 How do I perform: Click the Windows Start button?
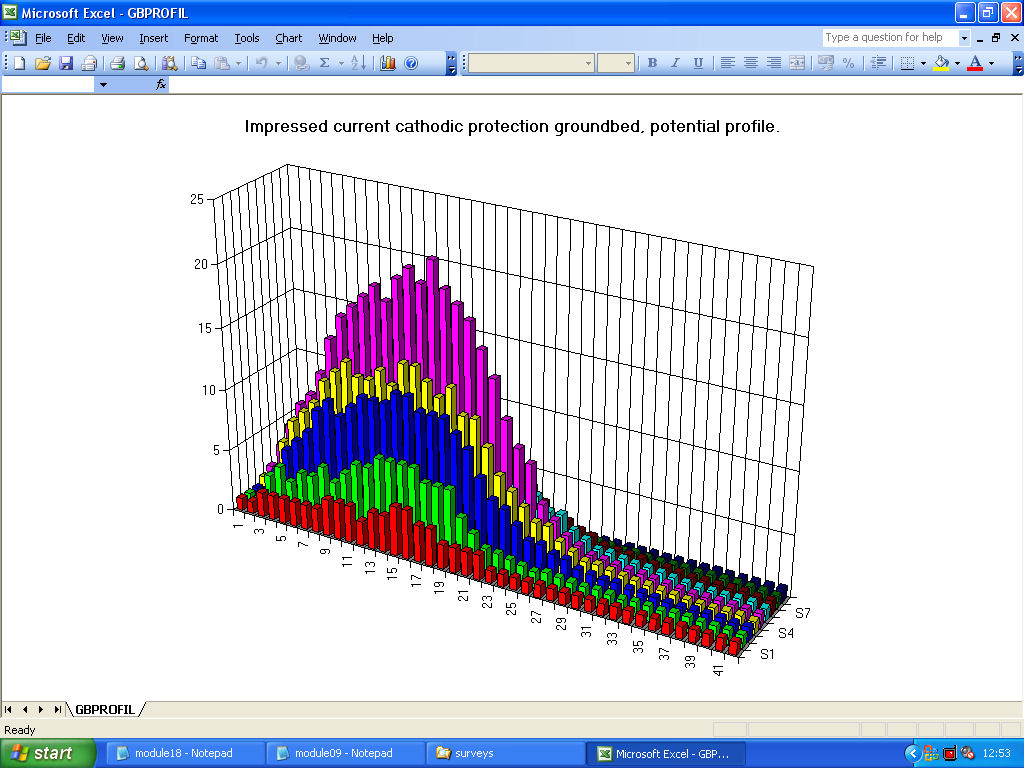[48, 753]
